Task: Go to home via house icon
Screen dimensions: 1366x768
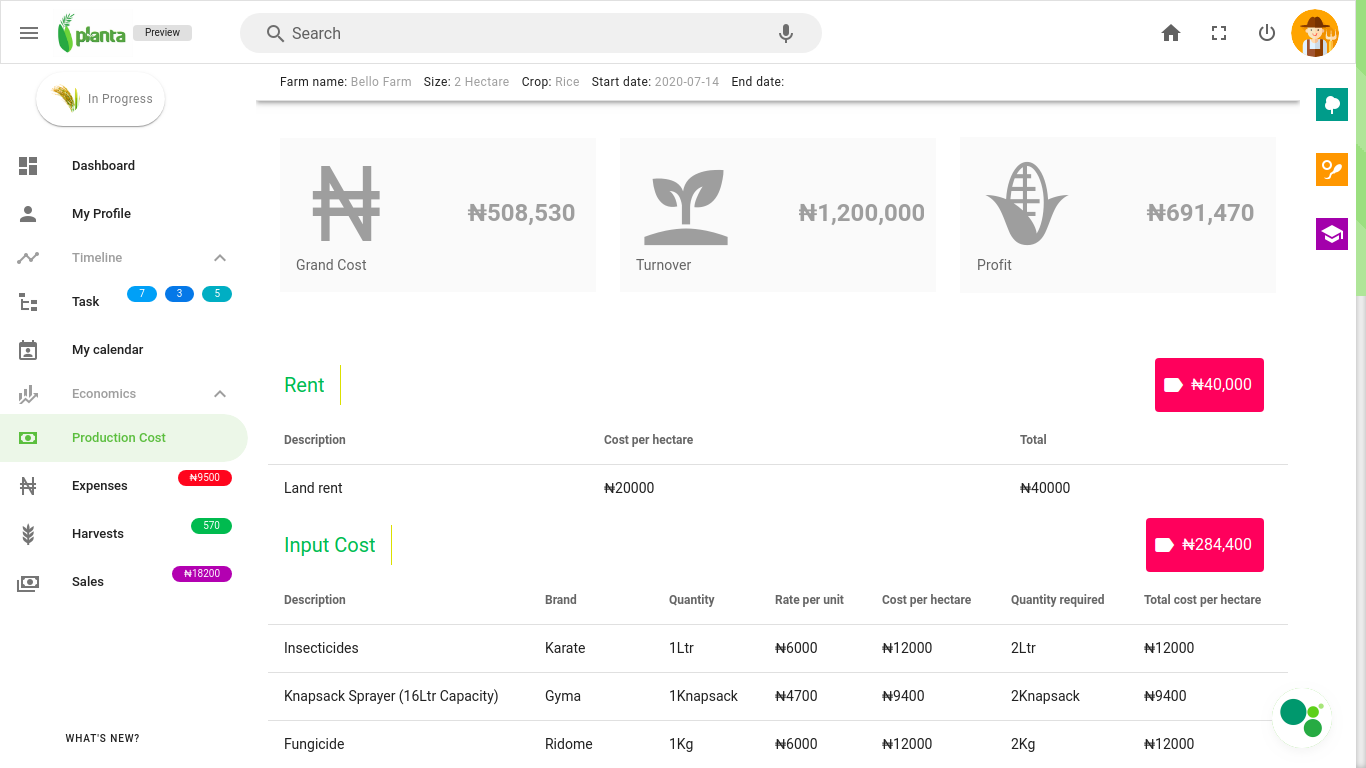Action: coord(1171,33)
